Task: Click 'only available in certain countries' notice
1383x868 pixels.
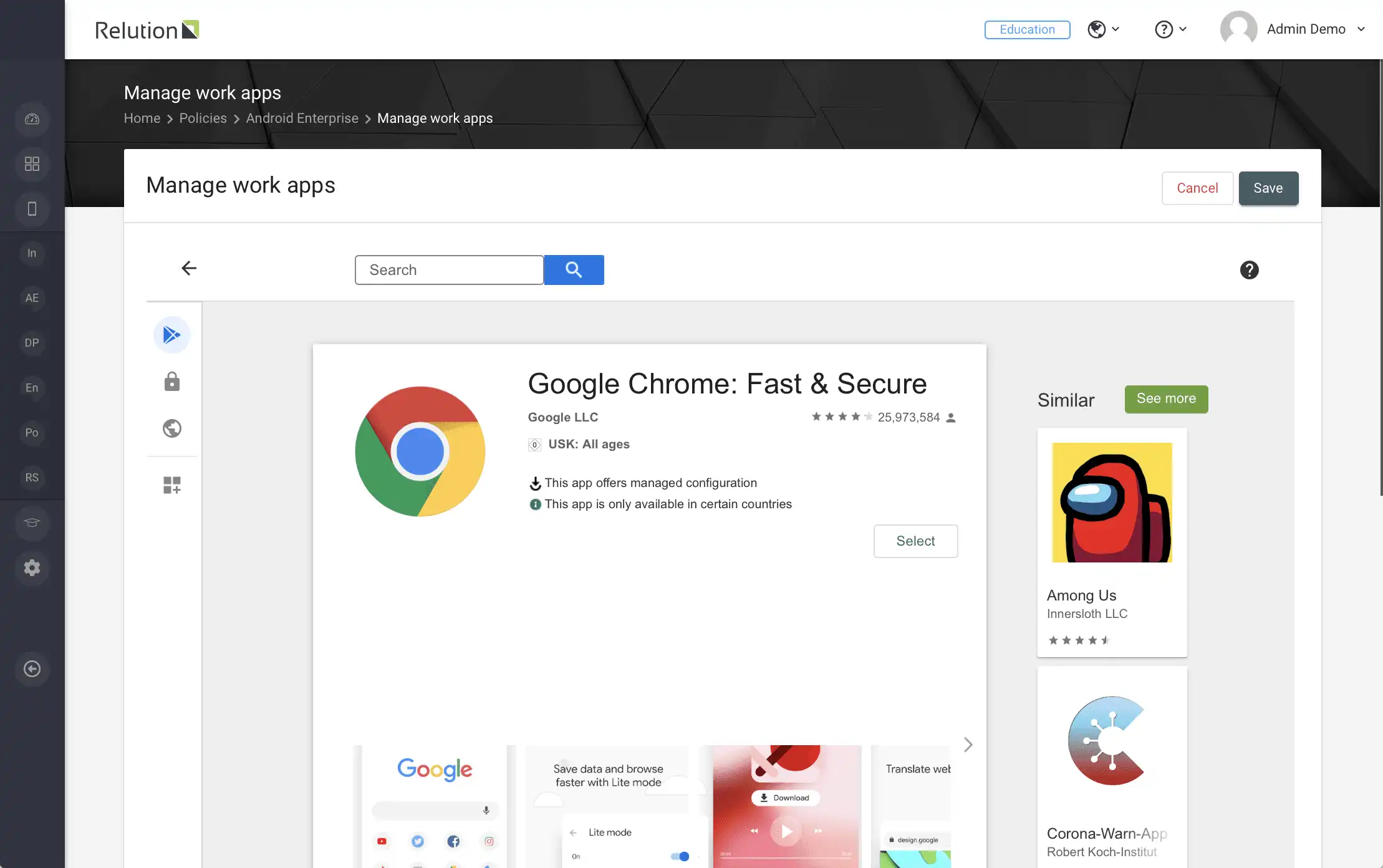Action: [668, 504]
